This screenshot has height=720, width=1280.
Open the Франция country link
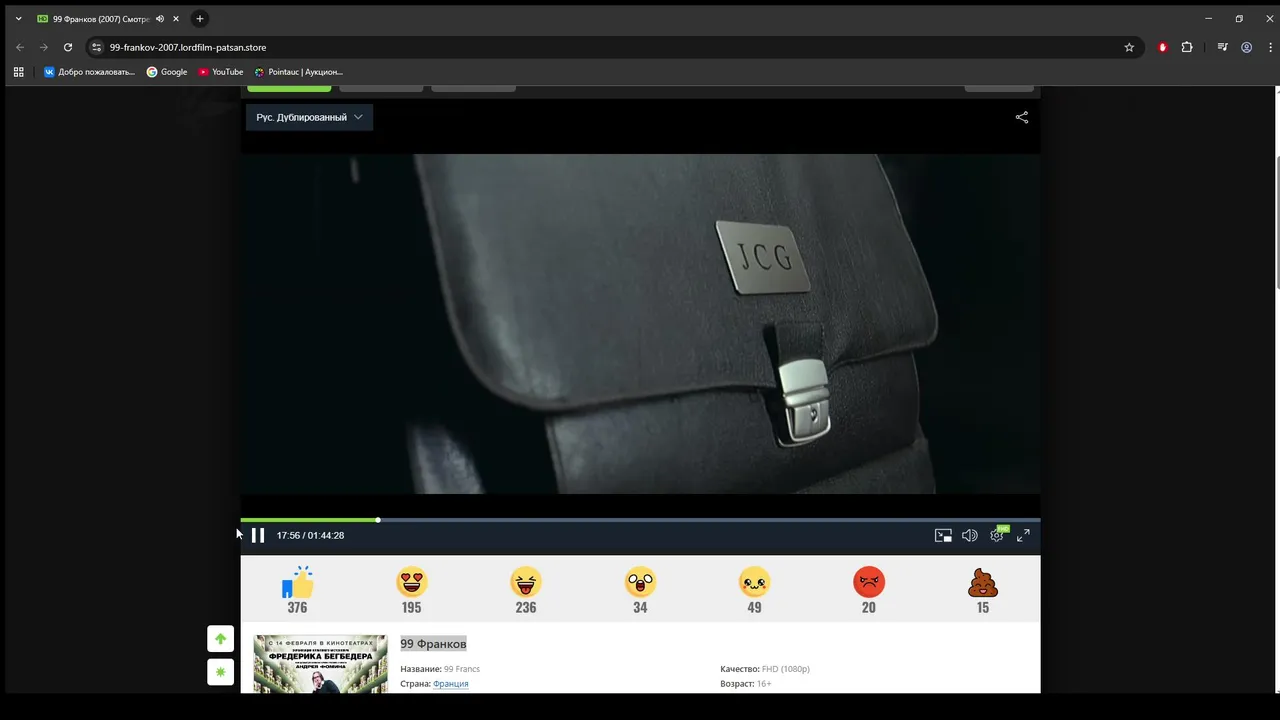[x=450, y=684]
